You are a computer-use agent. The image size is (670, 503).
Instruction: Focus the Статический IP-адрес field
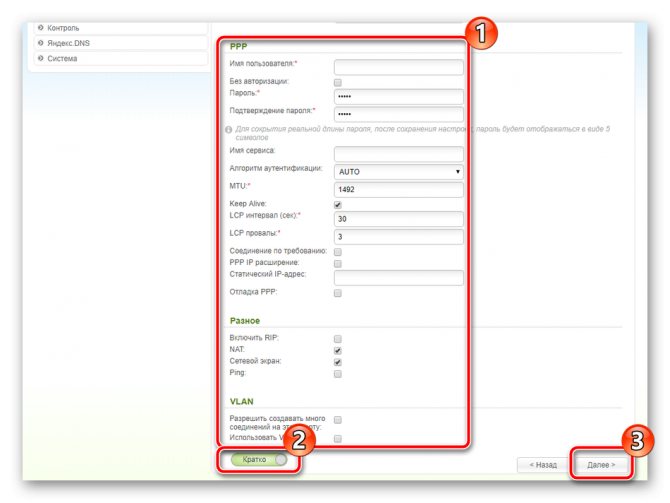[x=398, y=278]
